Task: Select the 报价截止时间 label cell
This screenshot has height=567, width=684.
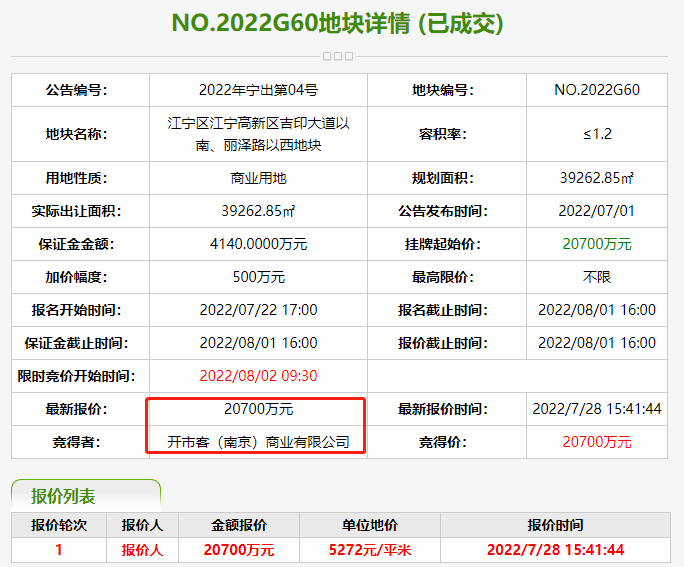Action: [447, 343]
